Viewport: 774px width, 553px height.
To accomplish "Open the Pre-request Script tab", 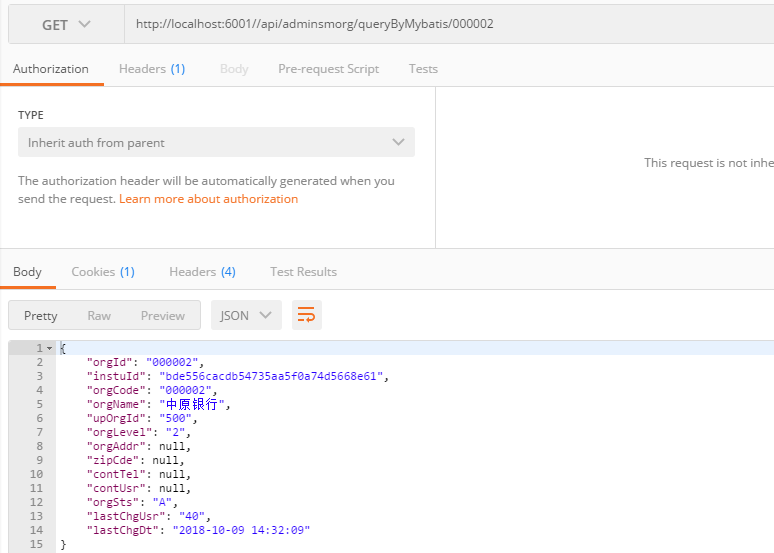I will point(328,69).
